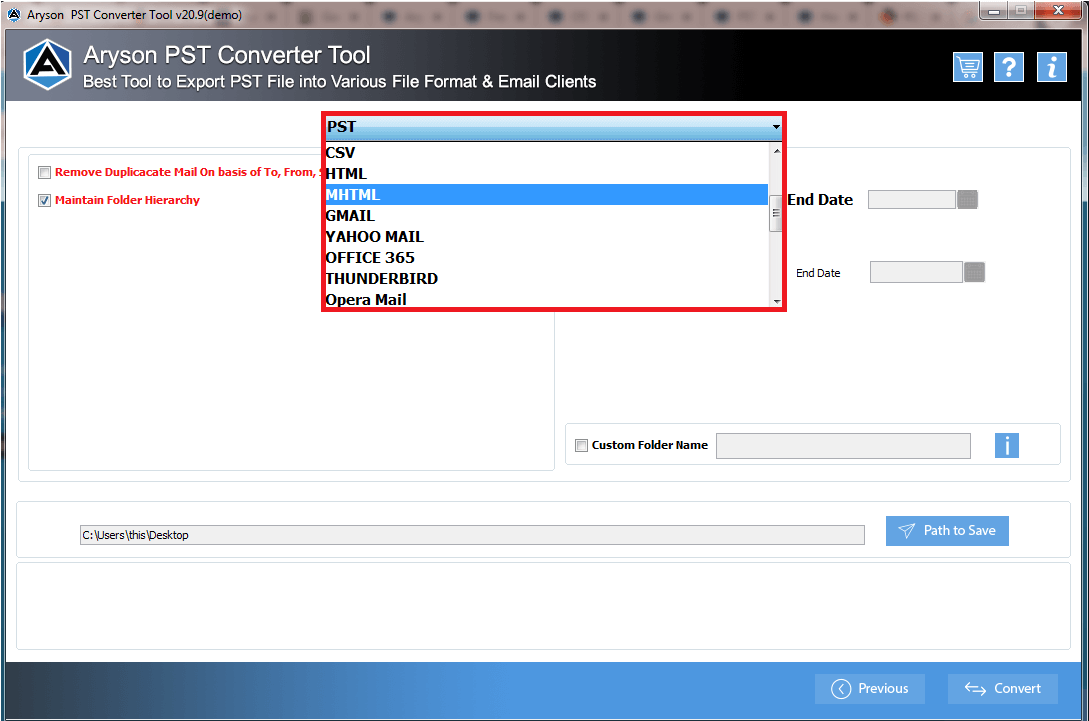Click the format list scrollbar thumb
The width and height of the screenshot is (1089, 721).
click(776, 213)
